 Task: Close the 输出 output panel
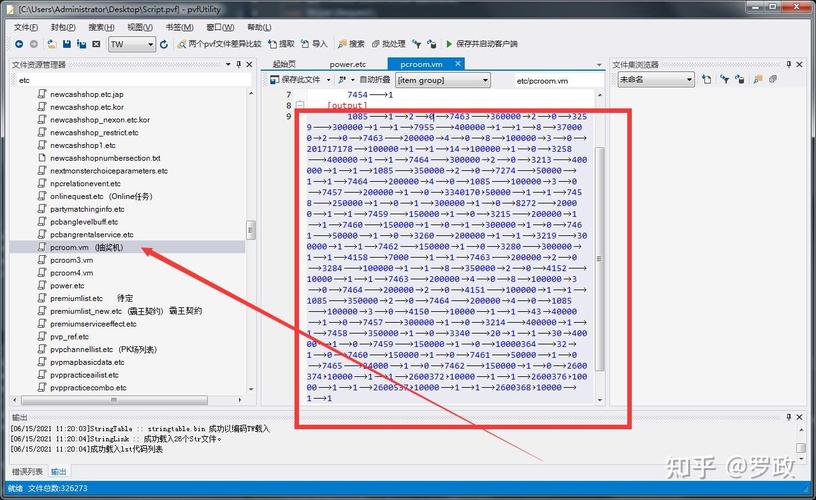tap(799, 417)
